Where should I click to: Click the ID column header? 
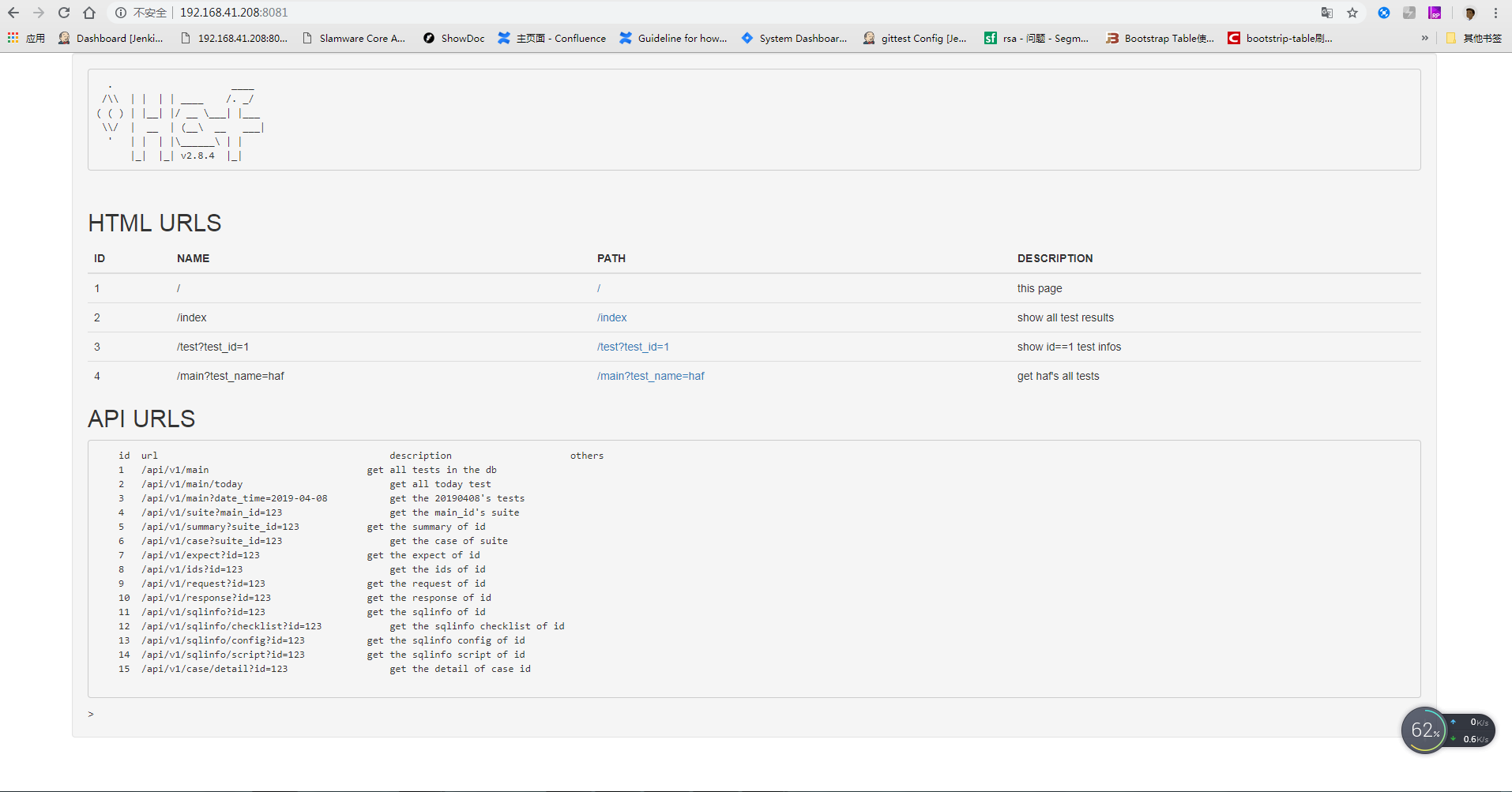point(100,258)
